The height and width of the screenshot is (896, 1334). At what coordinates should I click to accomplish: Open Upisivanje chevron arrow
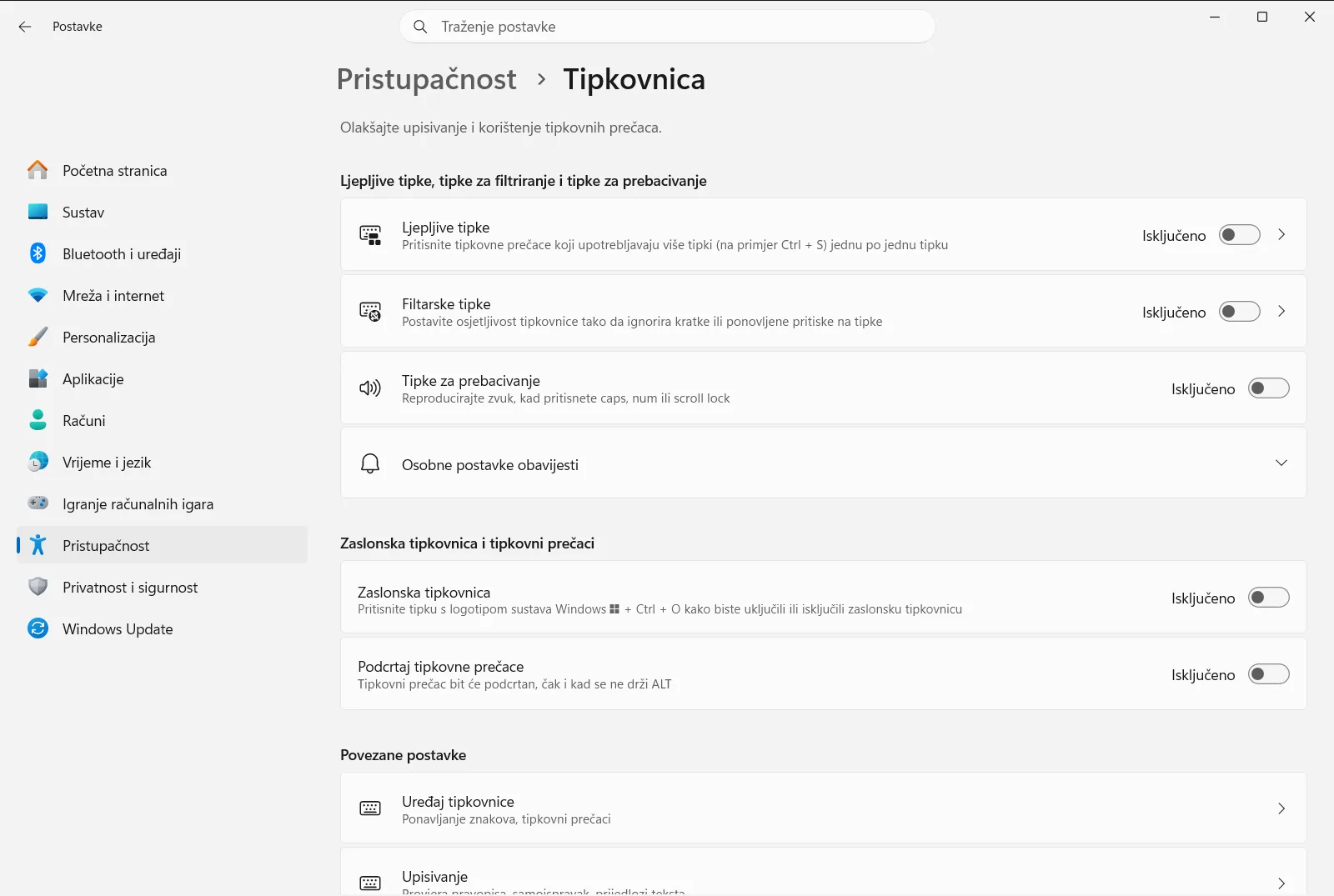1281,883
